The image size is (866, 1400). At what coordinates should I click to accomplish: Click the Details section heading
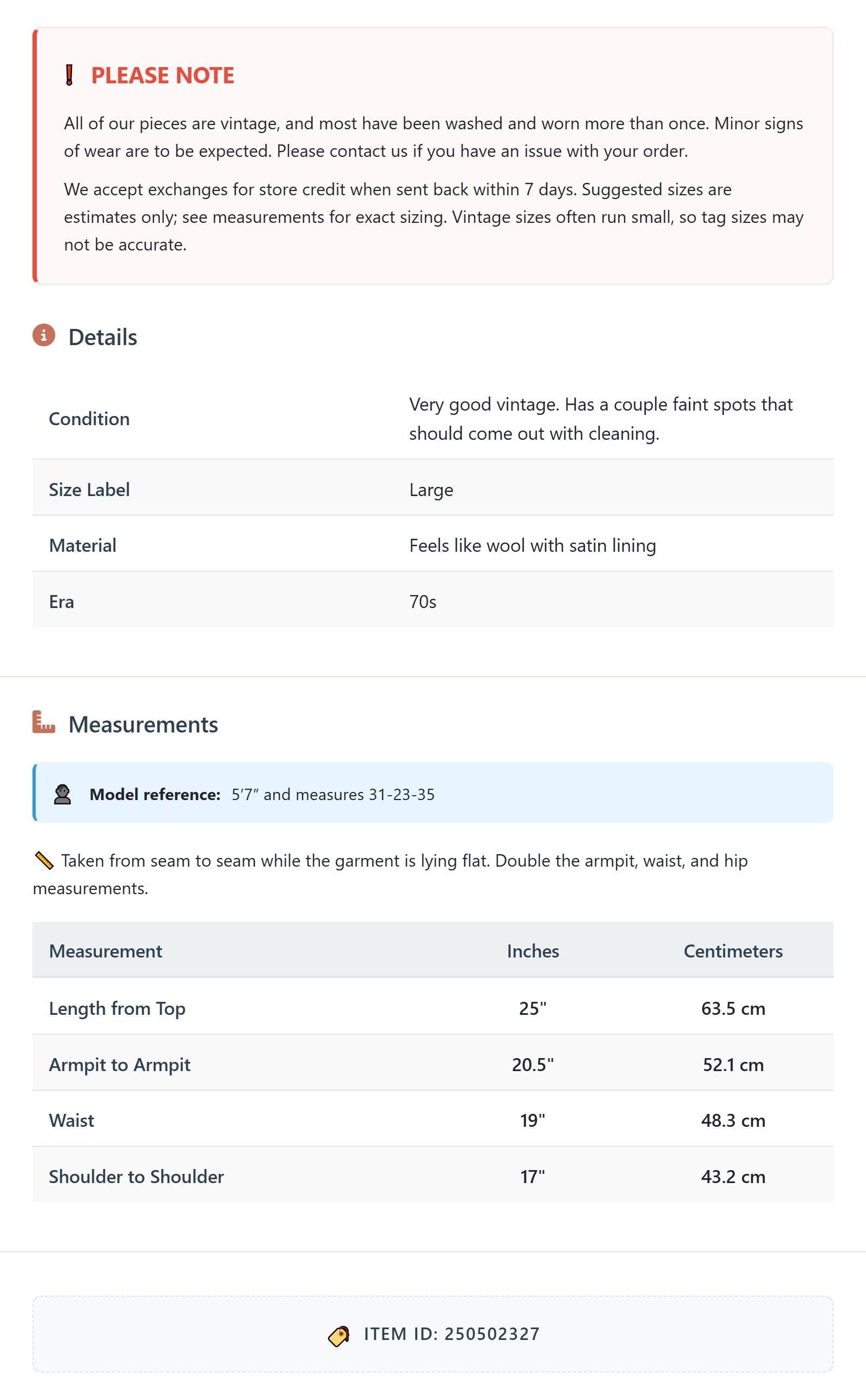point(103,337)
